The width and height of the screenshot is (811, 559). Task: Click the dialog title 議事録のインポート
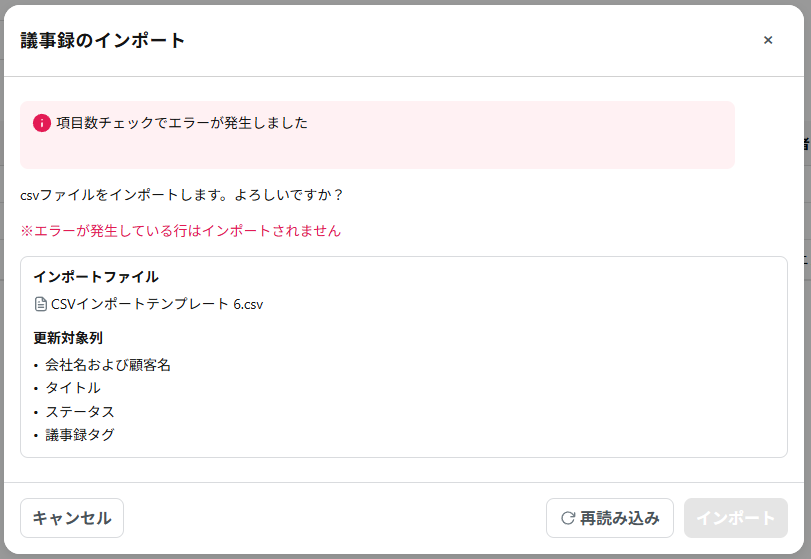[x=103, y=40]
